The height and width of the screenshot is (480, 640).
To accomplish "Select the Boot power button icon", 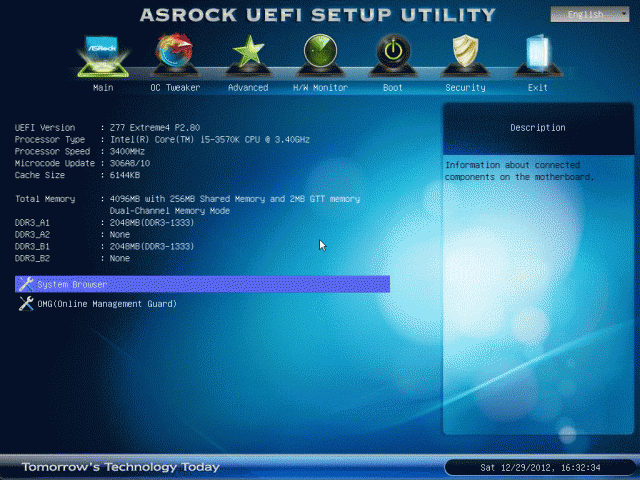I will tap(393, 54).
